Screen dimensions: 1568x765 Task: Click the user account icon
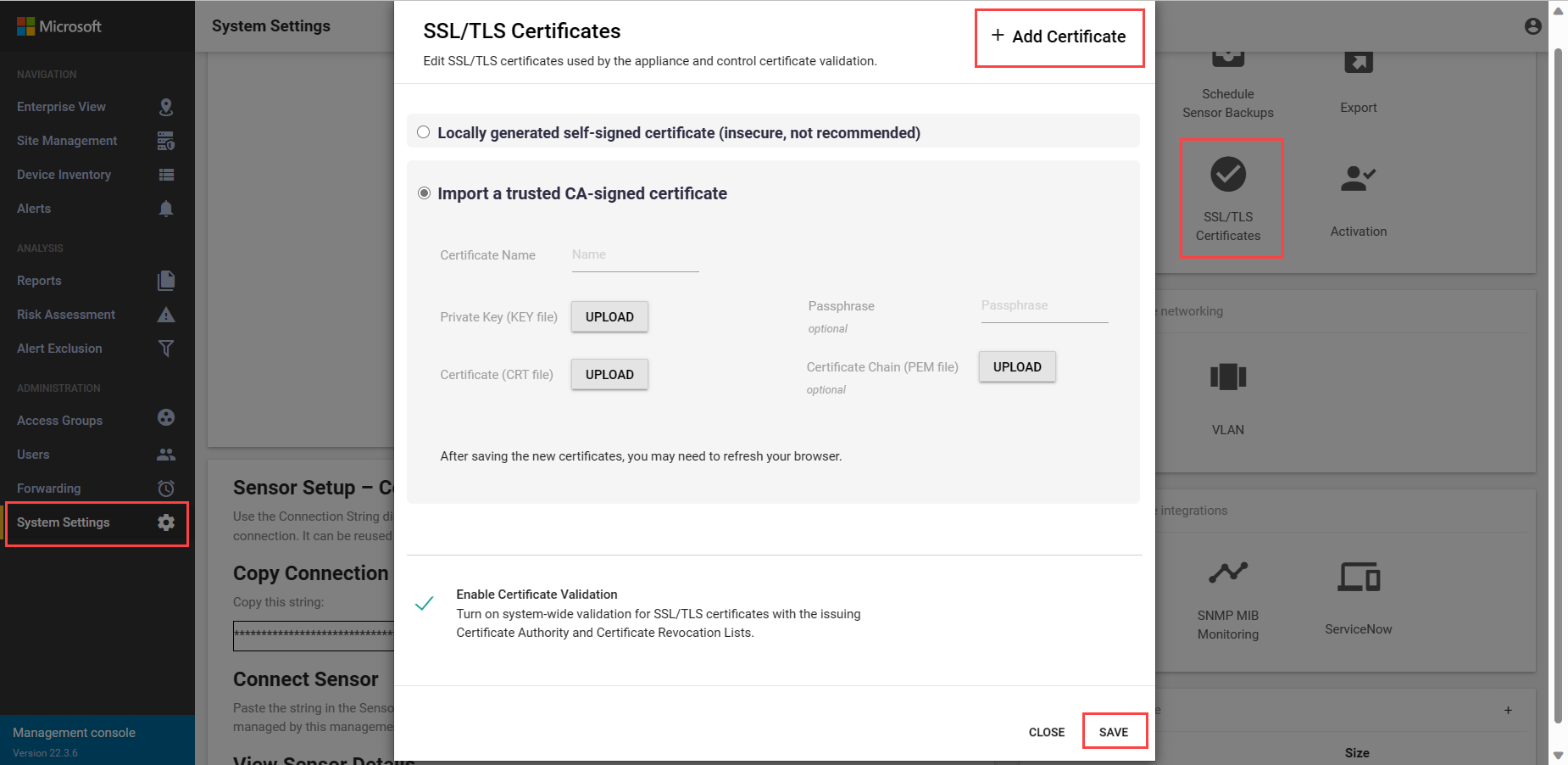pos(1532,26)
